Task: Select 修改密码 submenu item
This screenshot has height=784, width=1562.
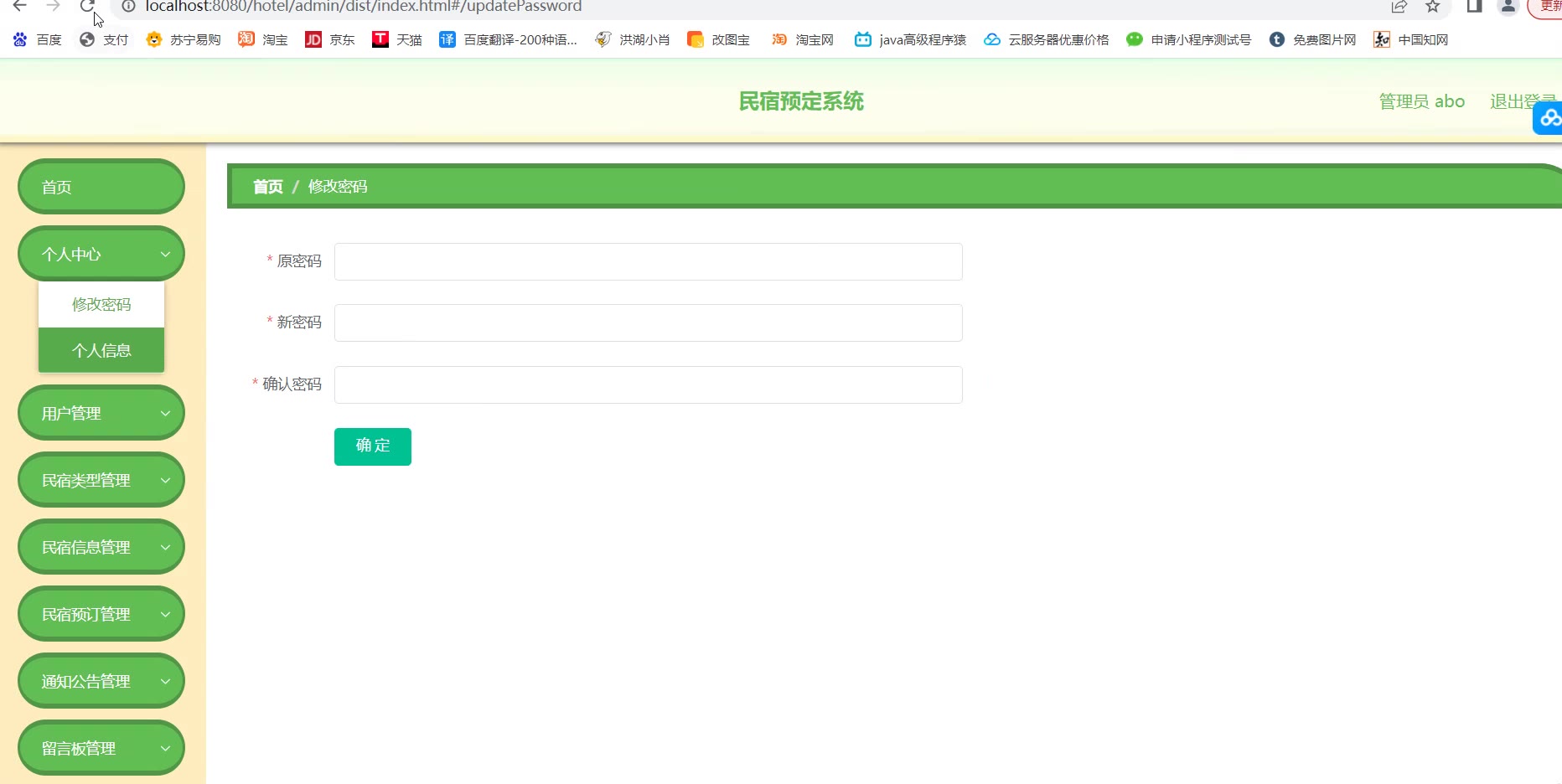Action: click(x=101, y=304)
